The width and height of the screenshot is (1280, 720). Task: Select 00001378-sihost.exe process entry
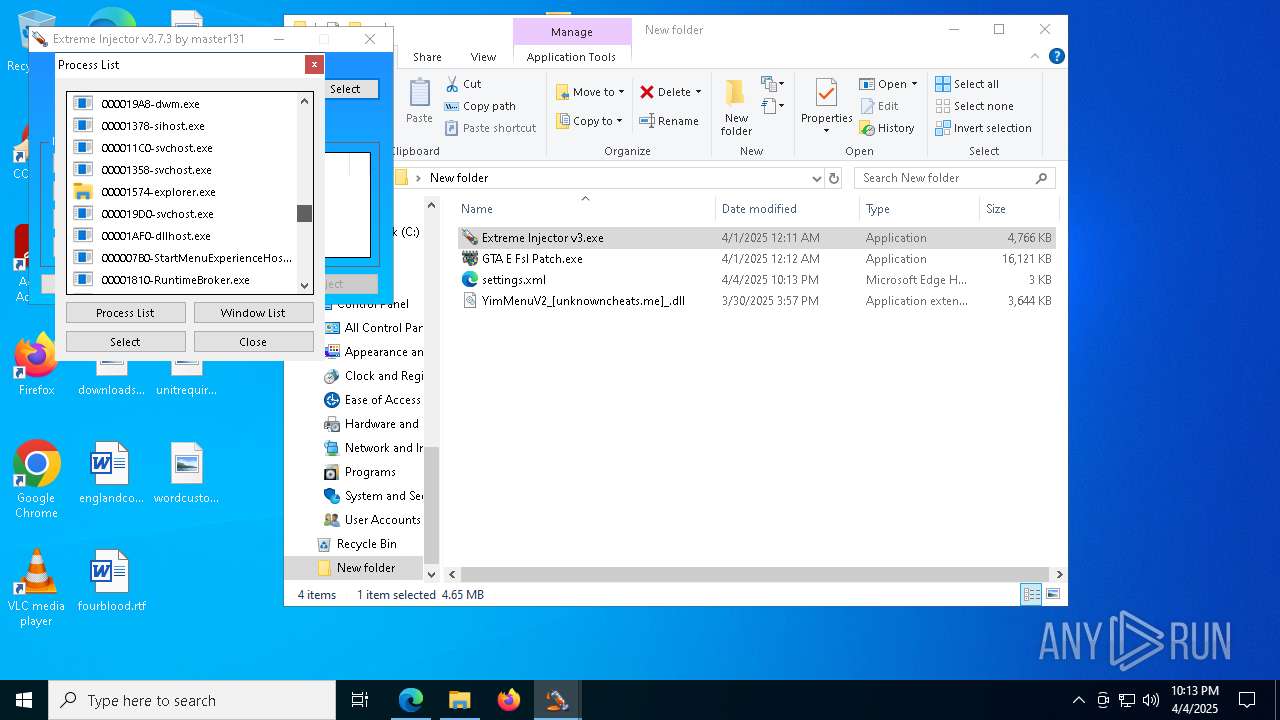tap(153, 126)
